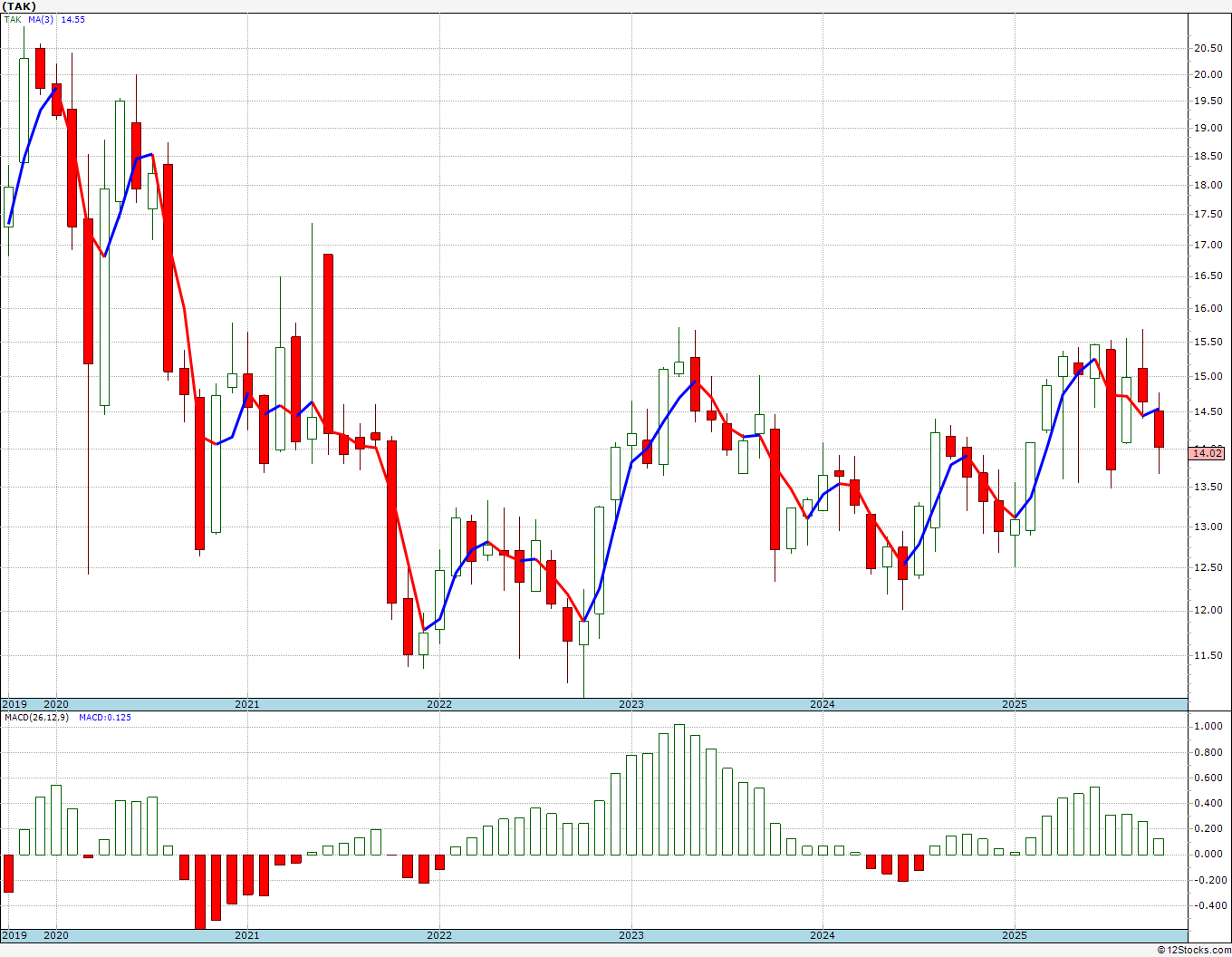Click the 20.00 price axis label
The image size is (1232, 957).
click(x=1207, y=75)
